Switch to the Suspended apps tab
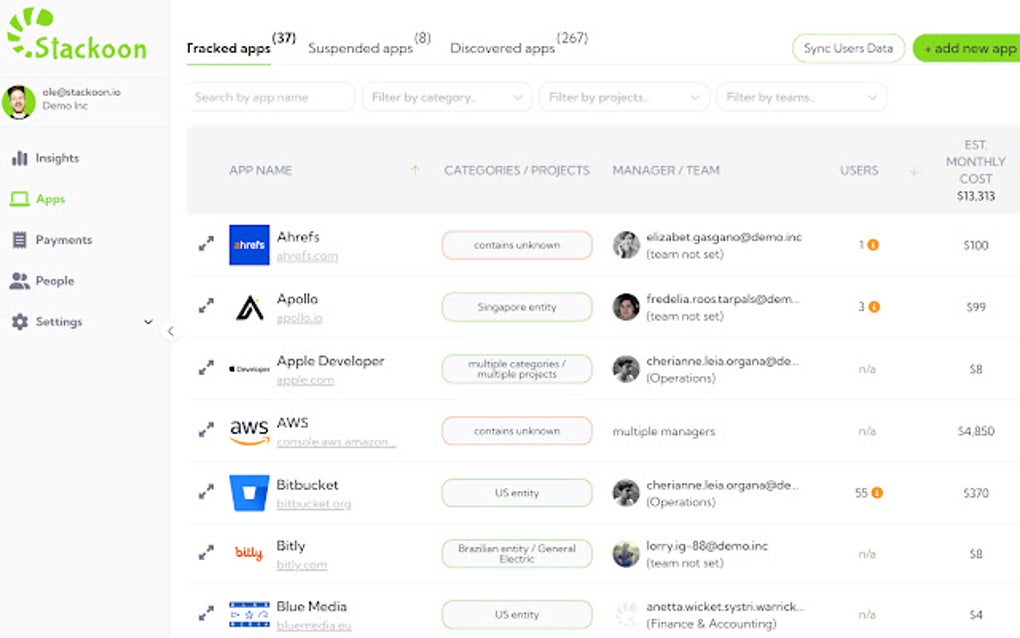 [360, 48]
